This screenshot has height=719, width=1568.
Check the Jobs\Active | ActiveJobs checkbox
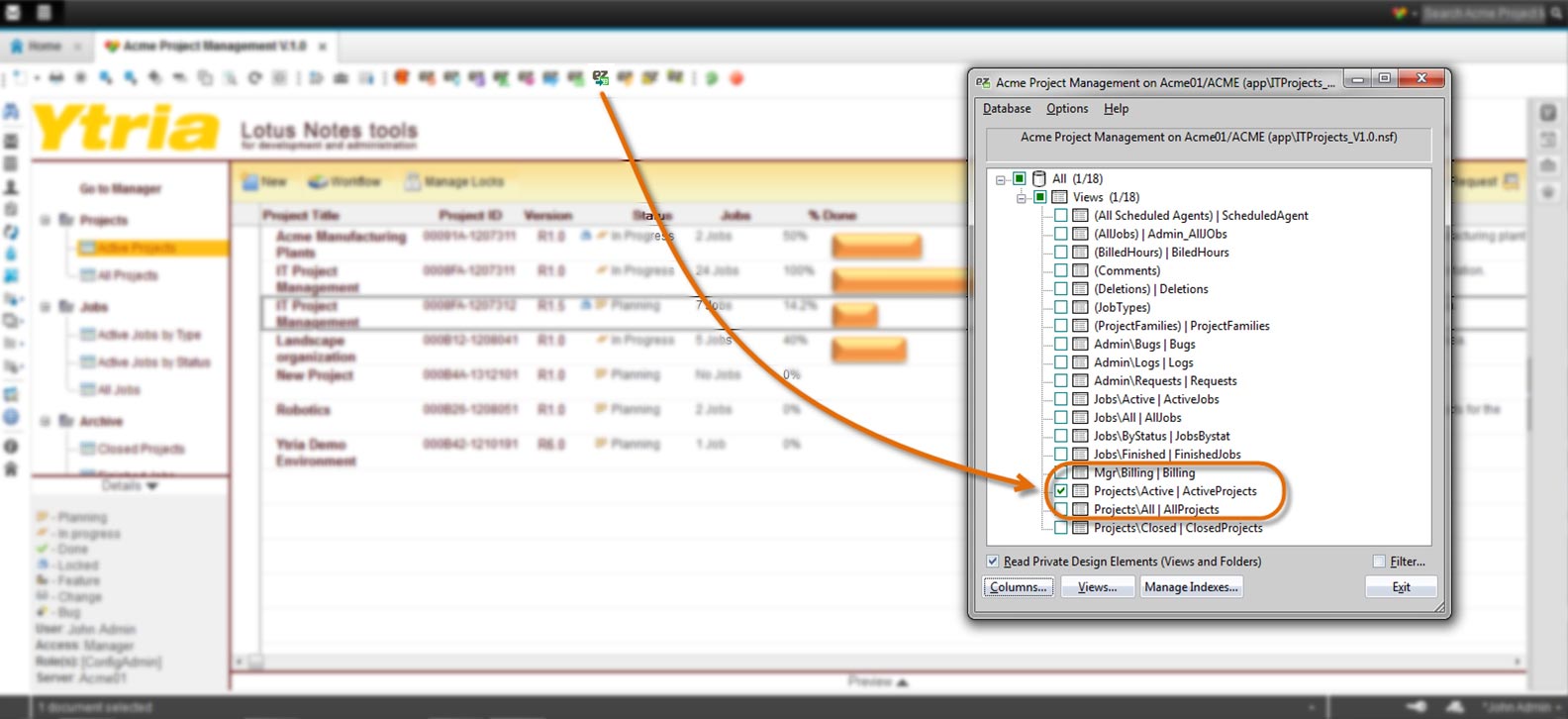coord(1060,399)
